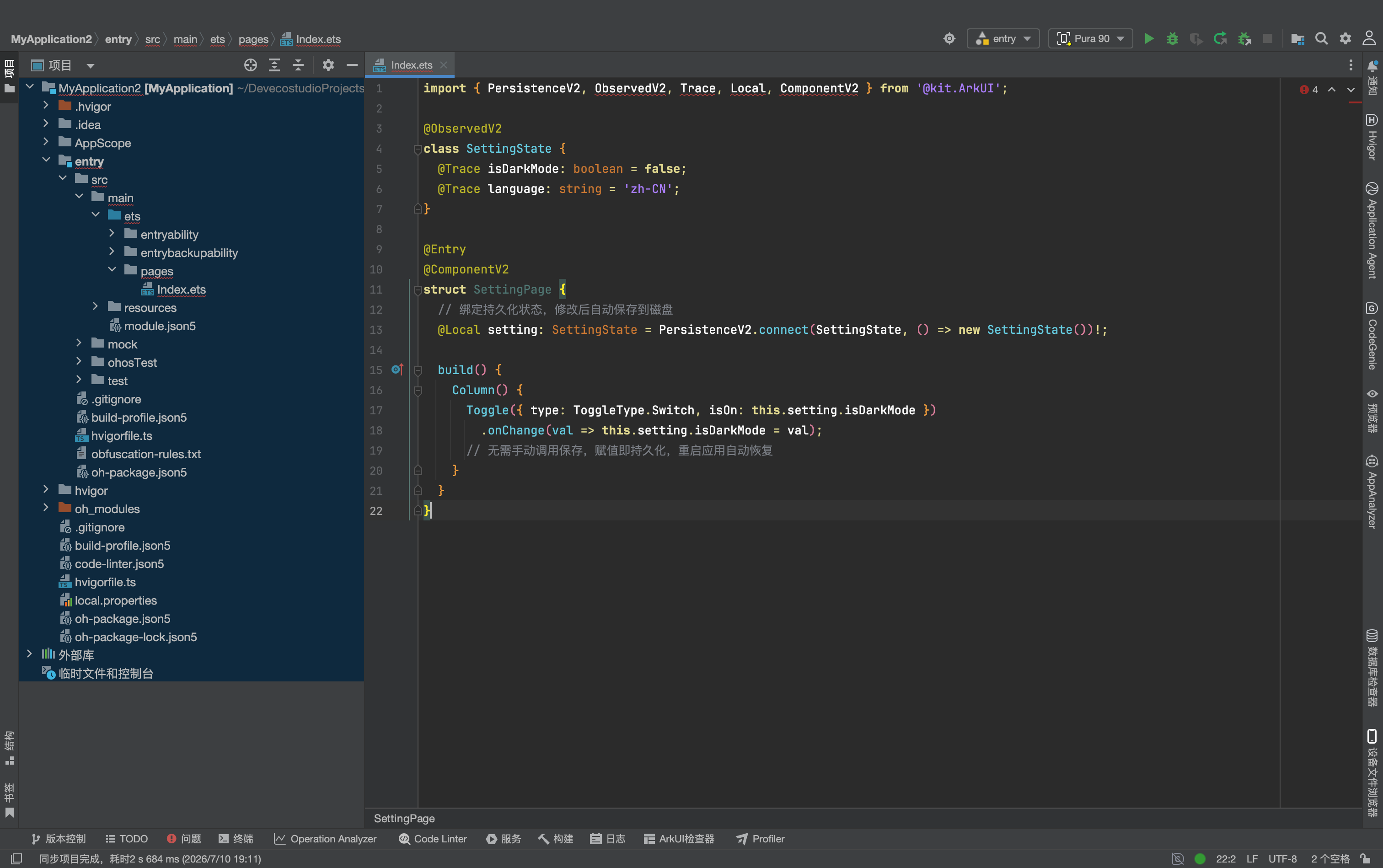Collapse all nodes in project panel
Viewport: 1383px width, 868px height.
(x=298, y=65)
